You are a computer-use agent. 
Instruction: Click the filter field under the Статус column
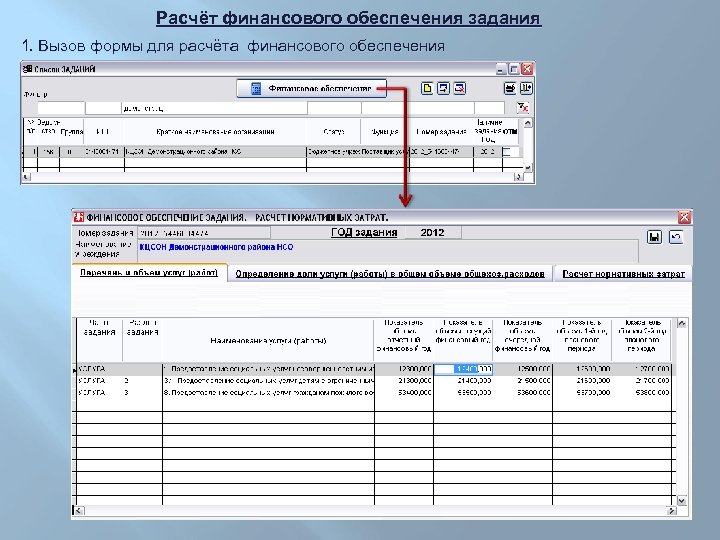point(334,108)
